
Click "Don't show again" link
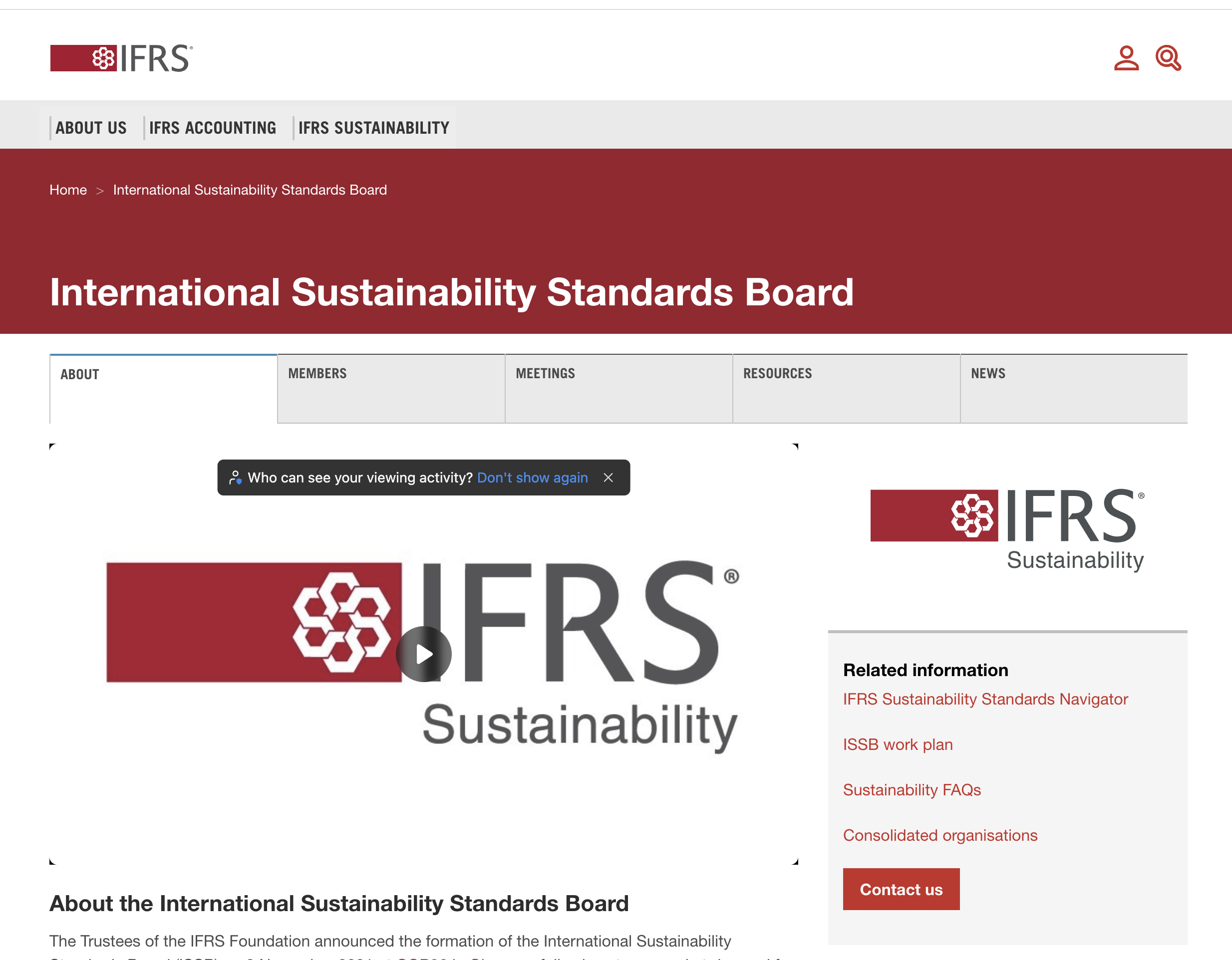click(x=533, y=478)
